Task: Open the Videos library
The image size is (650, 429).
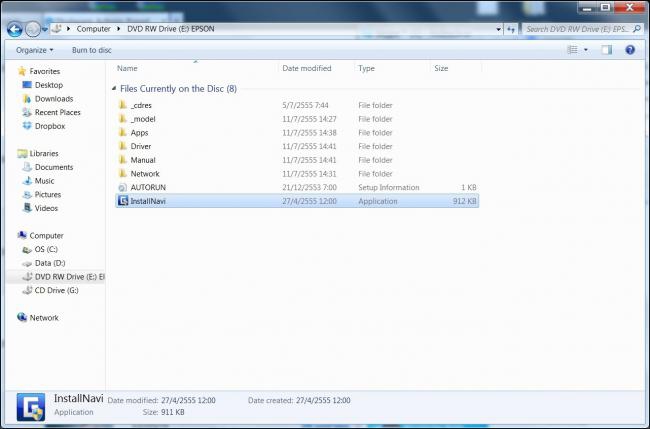Action: [46, 208]
